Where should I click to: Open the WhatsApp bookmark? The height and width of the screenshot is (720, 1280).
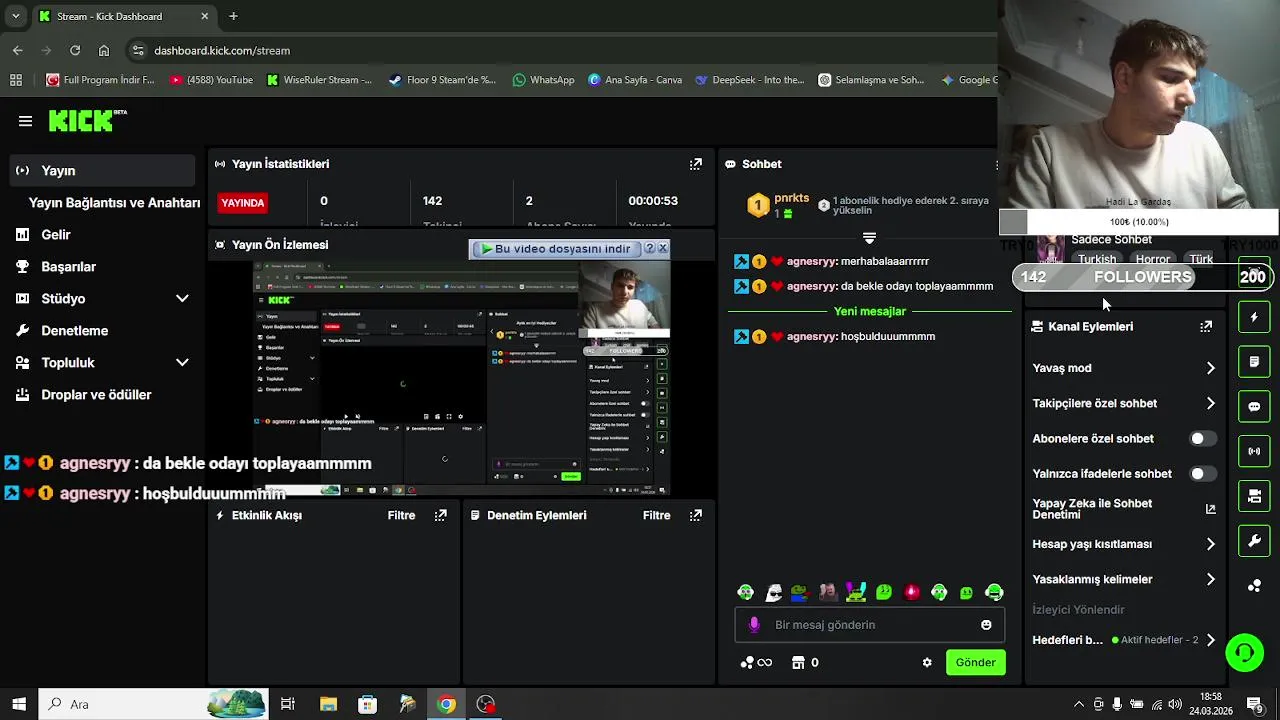click(x=543, y=80)
